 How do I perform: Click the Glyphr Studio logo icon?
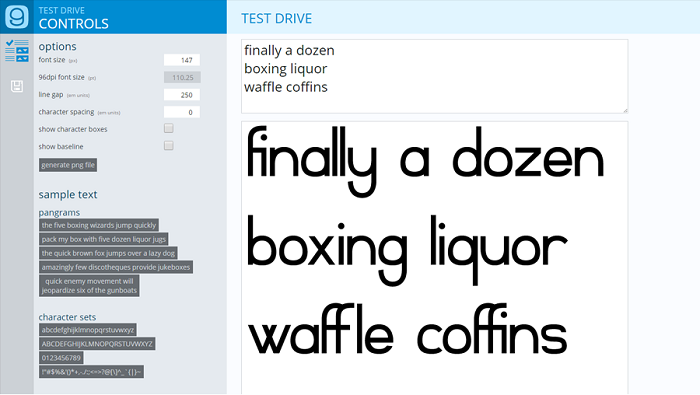click(x=17, y=17)
